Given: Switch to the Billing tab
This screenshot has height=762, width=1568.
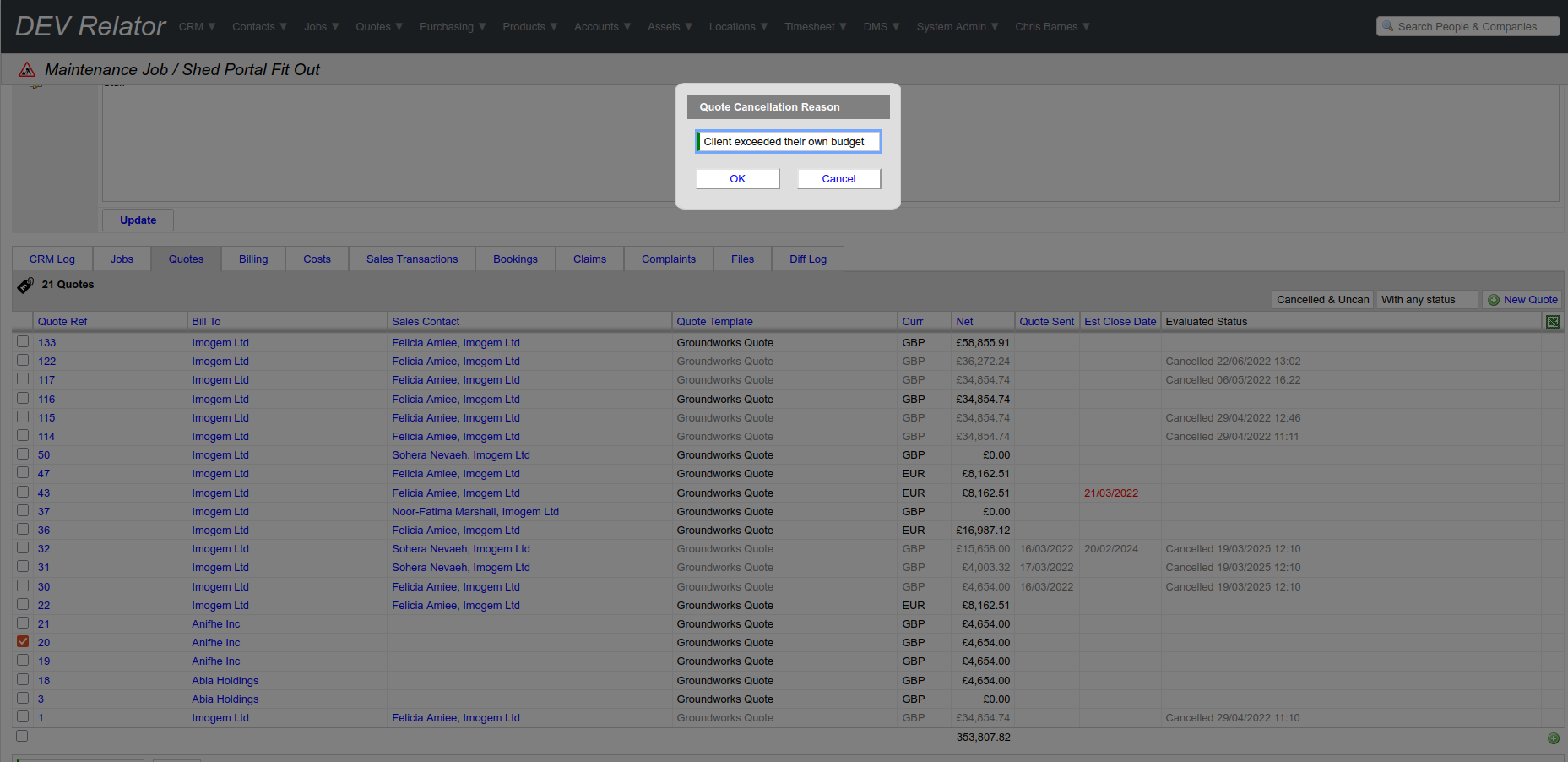Looking at the screenshot, I should click(253, 259).
